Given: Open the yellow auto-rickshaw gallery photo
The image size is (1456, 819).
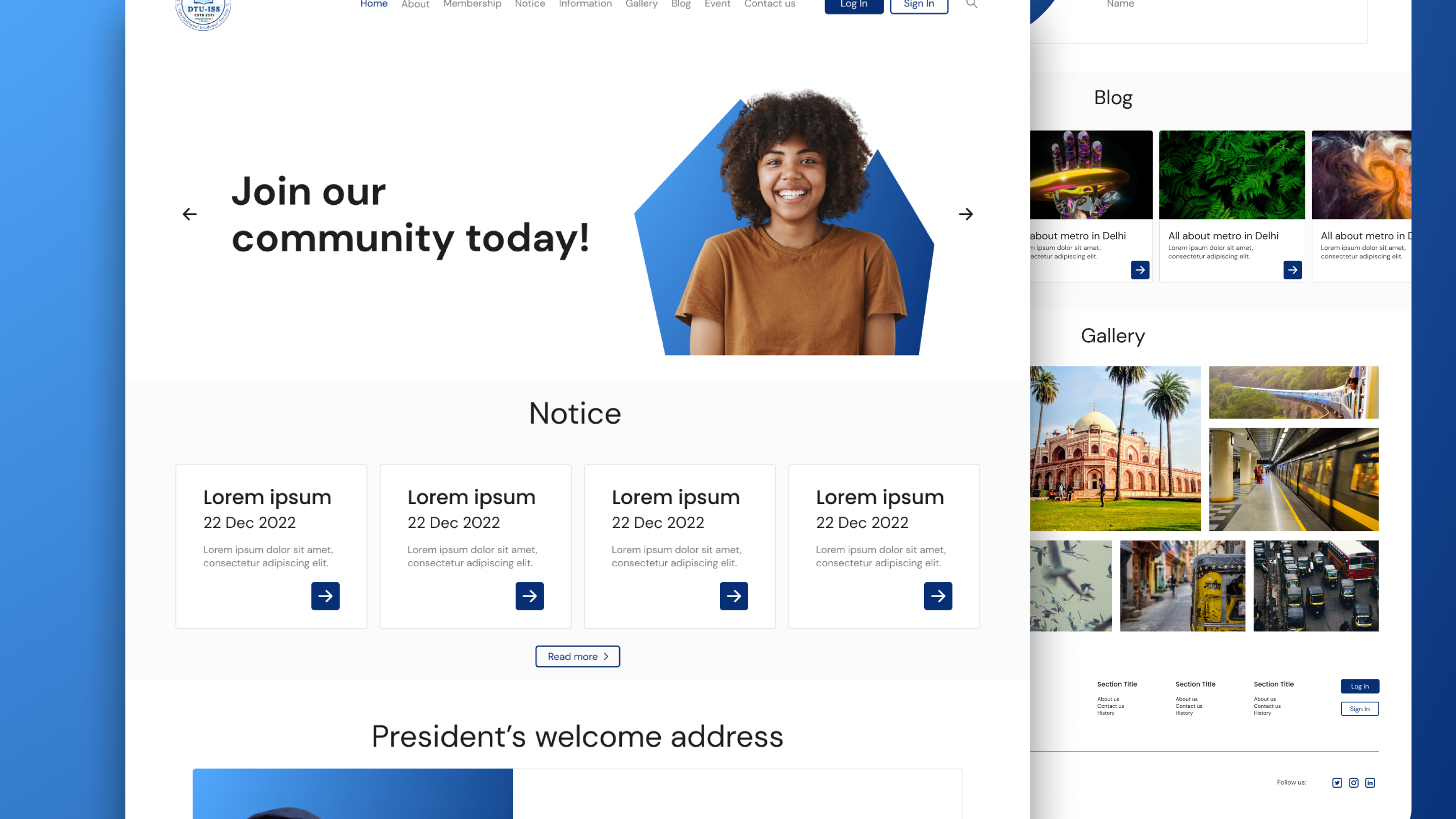Looking at the screenshot, I should point(1182,585).
